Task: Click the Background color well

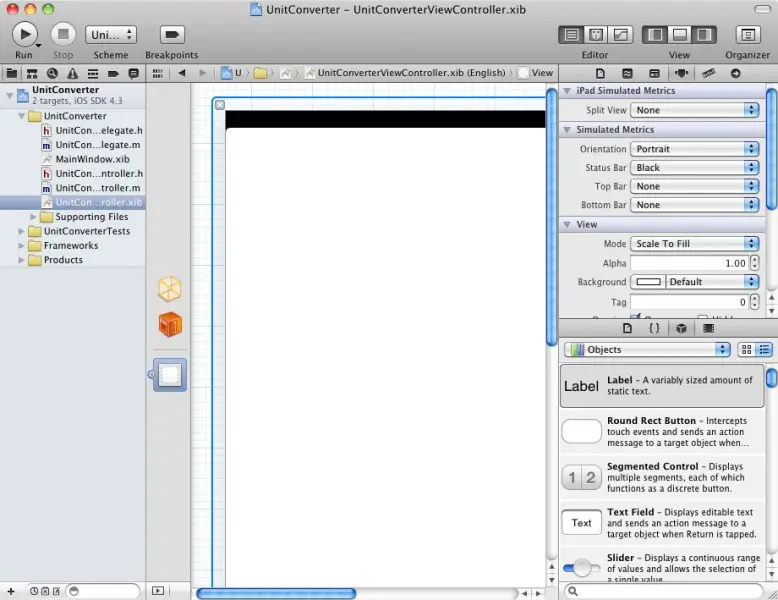Action: pos(648,282)
